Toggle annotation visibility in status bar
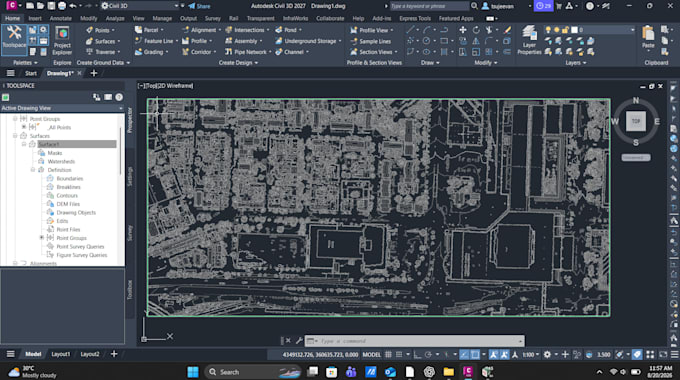680x380 pixels. click(494, 354)
